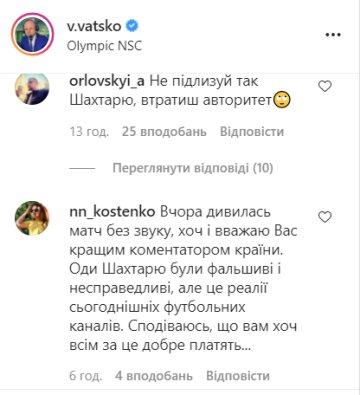Open nn_kostenko username link
The image size is (360, 395).
point(112,212)
